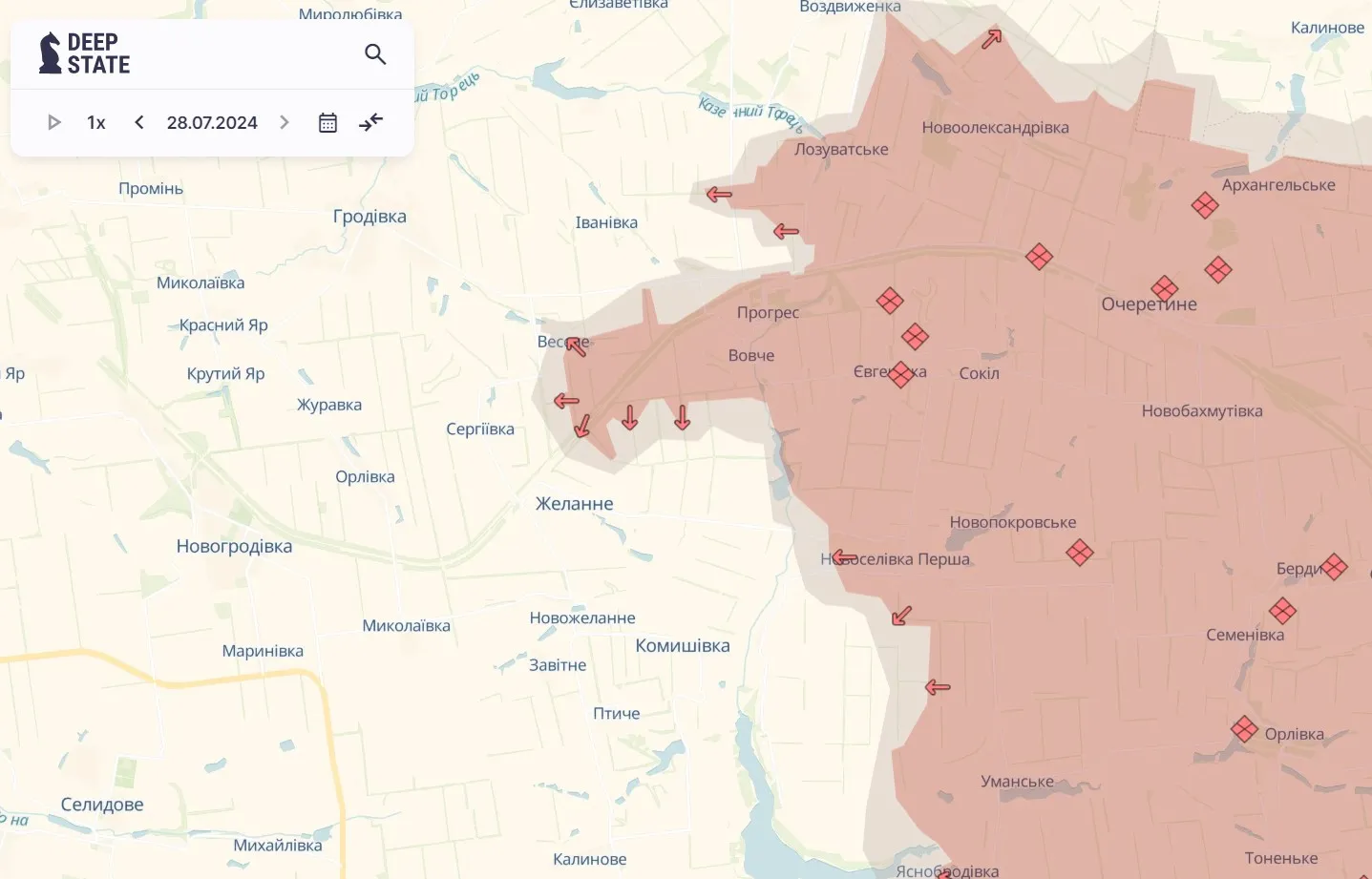
Task: Change the 1x playback speed
Action: [x=95, y=122]
